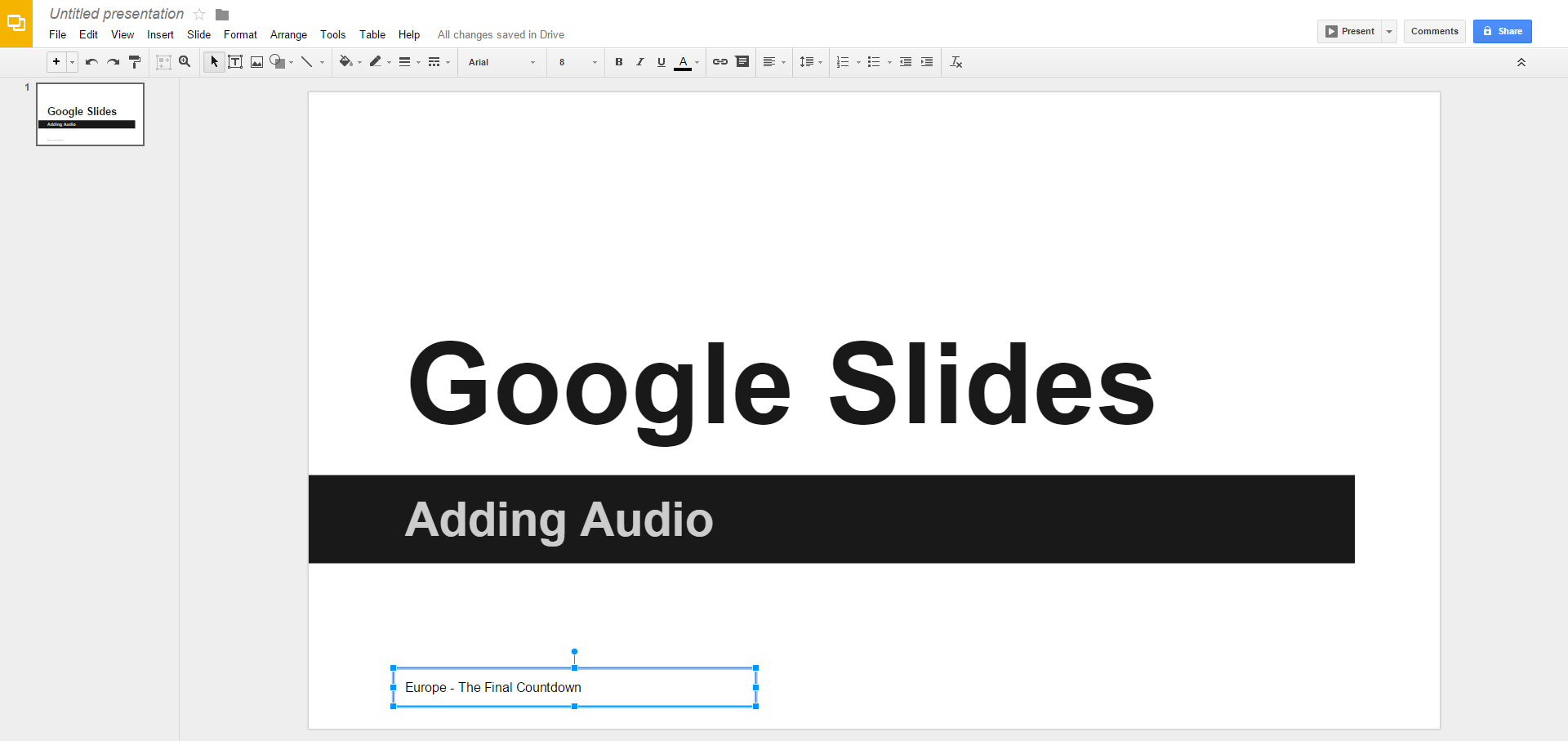Screen dimensions: 1568x741
Task: Open the shape tool
Action: pos(278,62)
